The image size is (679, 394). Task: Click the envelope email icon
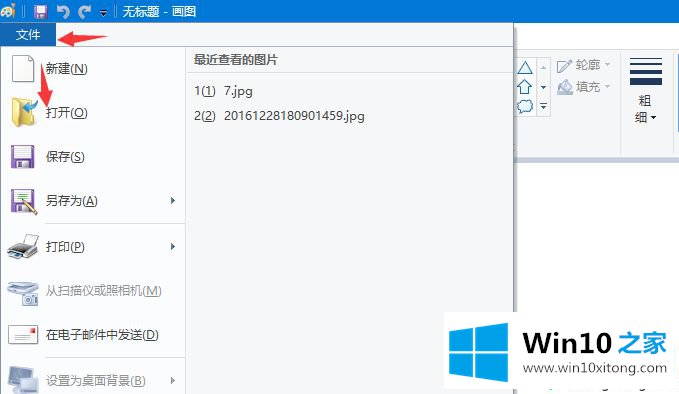tap(23, 335)
